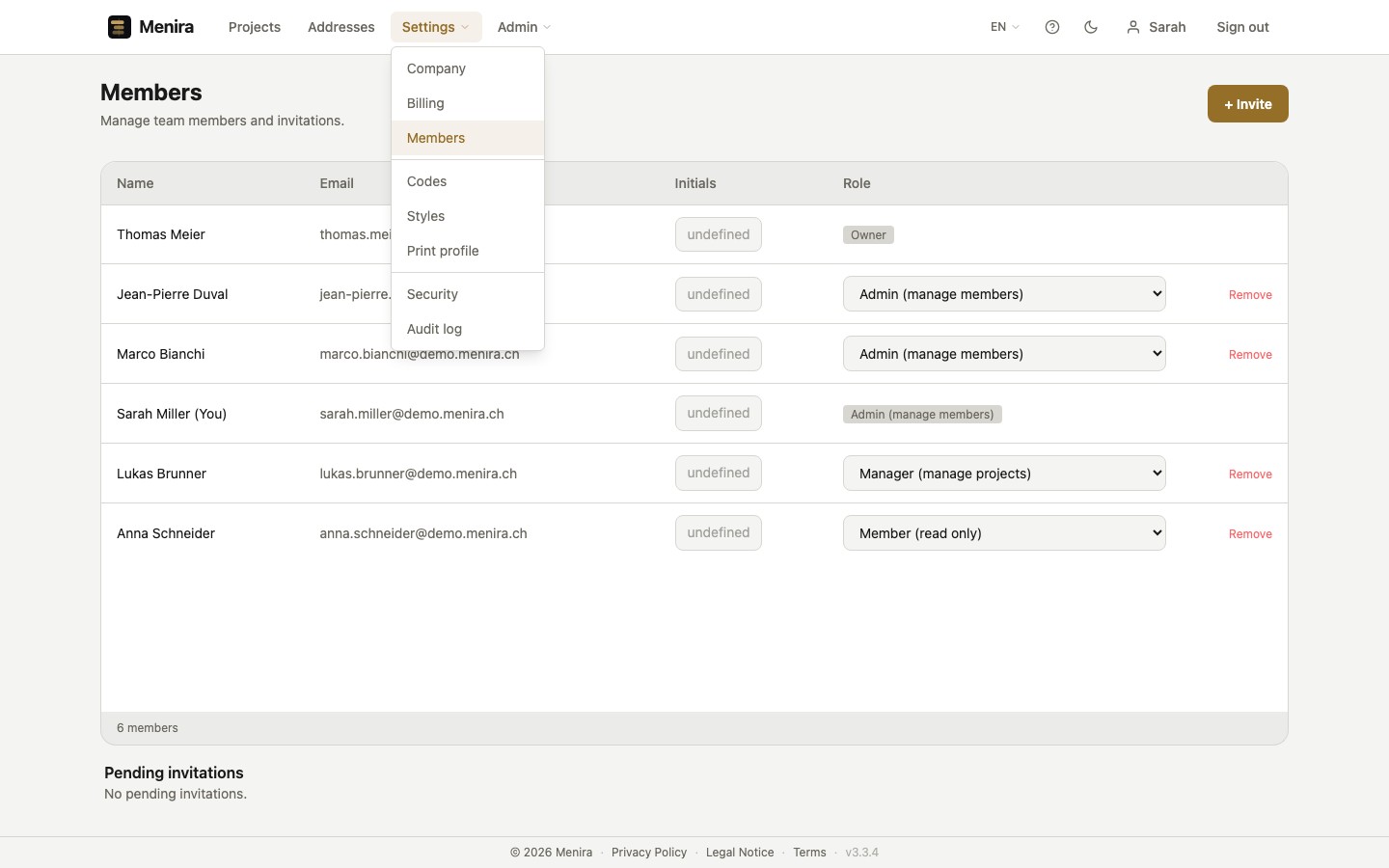Open Styles from Settings menu
1389x868 pixels.
coord(468,216)
